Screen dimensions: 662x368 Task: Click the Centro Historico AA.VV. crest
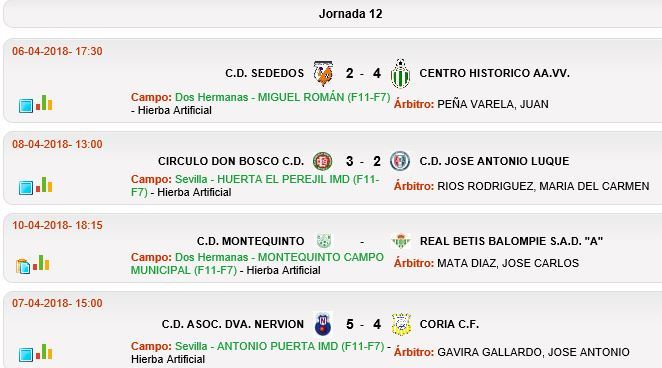(x=400, y=73)
